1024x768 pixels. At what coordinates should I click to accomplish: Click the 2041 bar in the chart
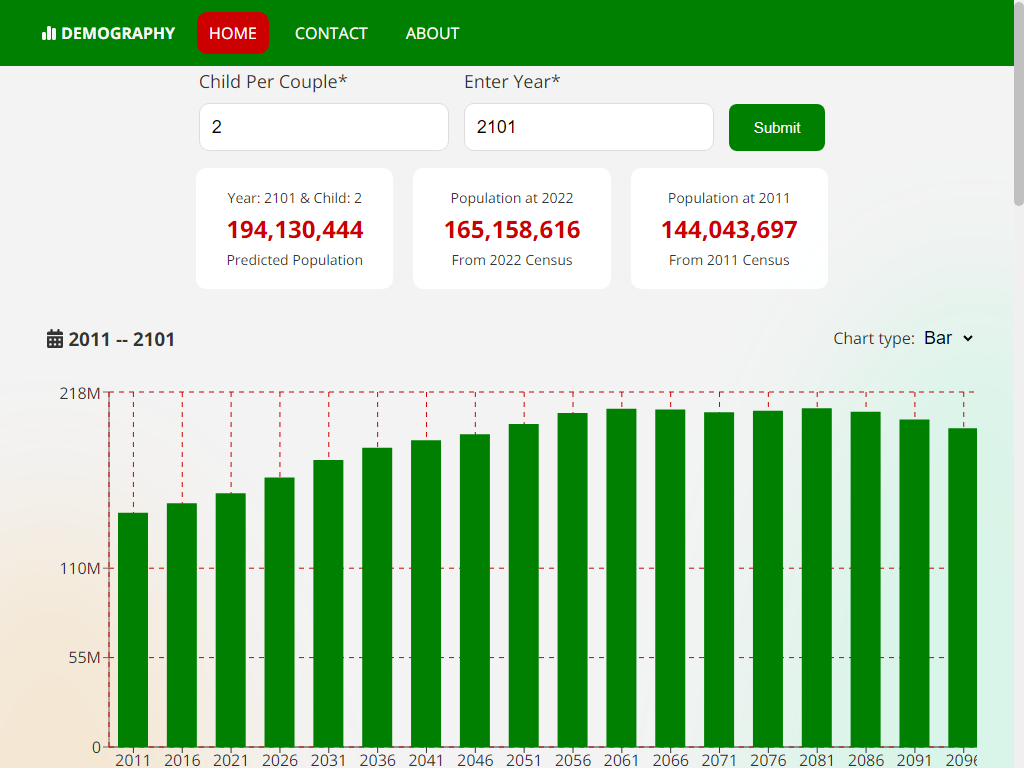[426, 594]
